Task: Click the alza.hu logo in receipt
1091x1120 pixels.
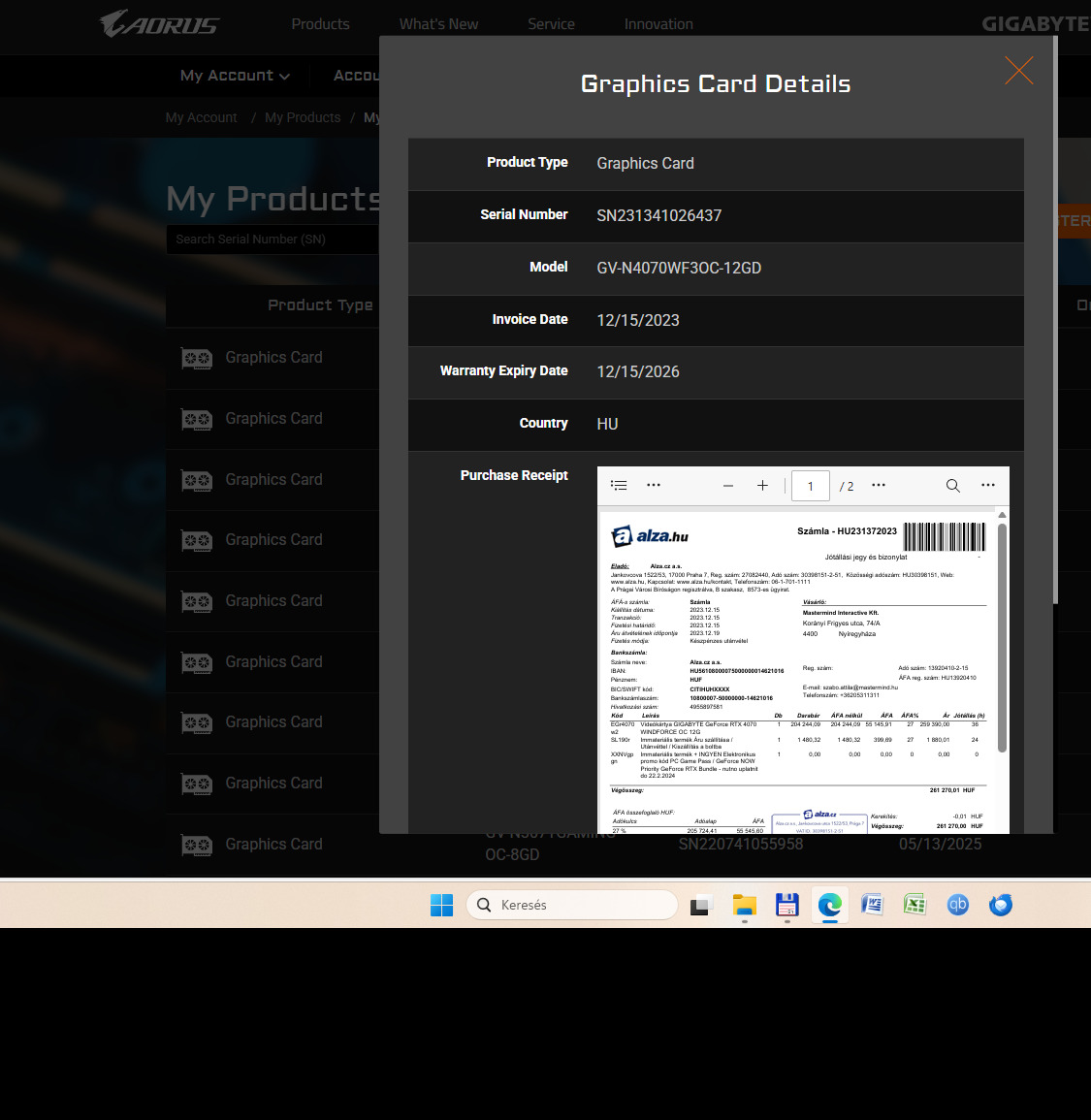Action: [x=650, y=535]
